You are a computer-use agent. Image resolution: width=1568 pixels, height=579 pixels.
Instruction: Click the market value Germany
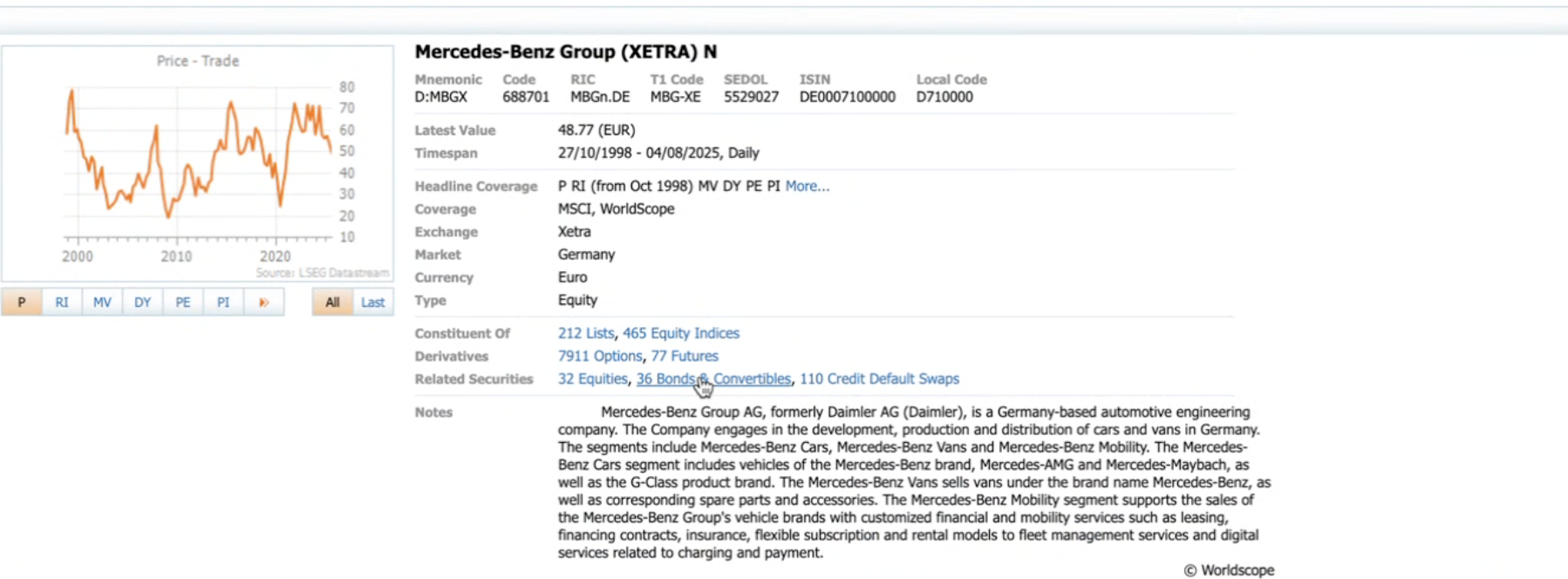[x=586, y=255]
